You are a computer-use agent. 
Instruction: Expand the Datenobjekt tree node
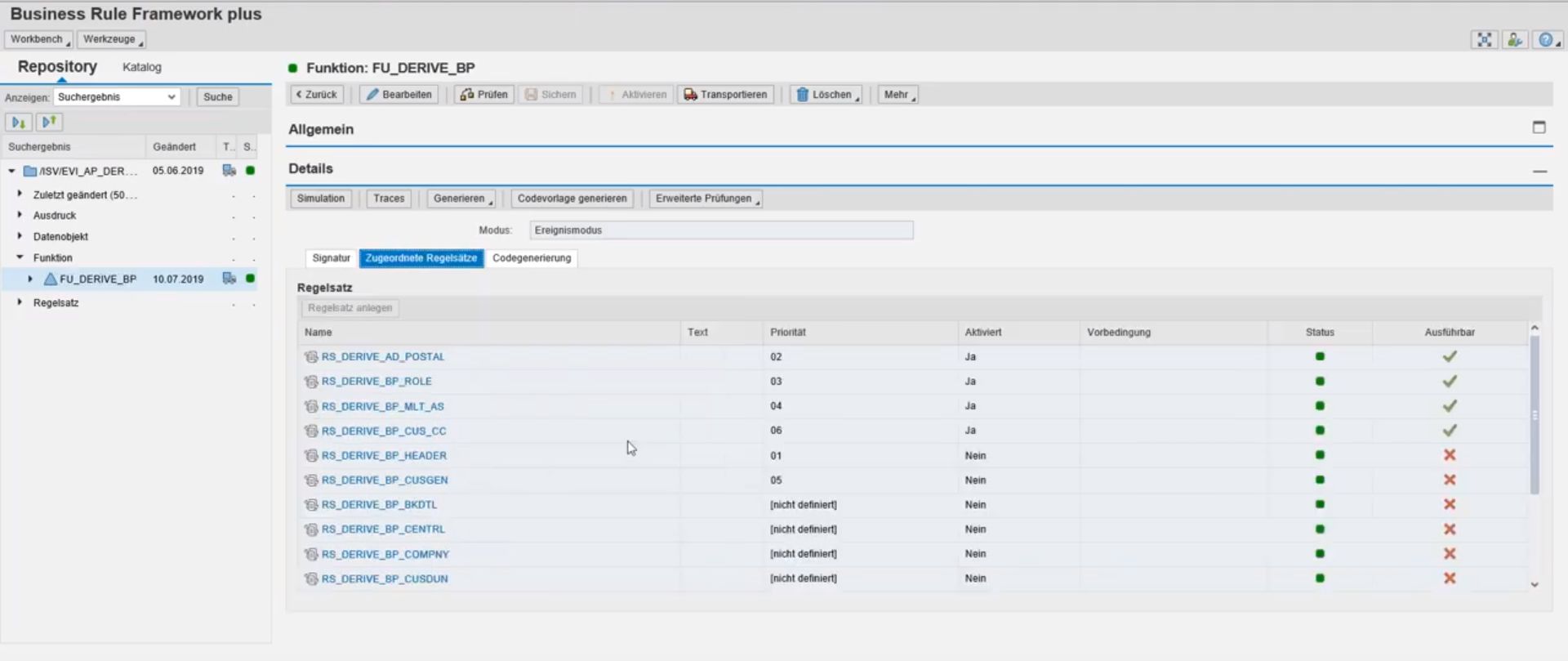[x=20, y=236]
